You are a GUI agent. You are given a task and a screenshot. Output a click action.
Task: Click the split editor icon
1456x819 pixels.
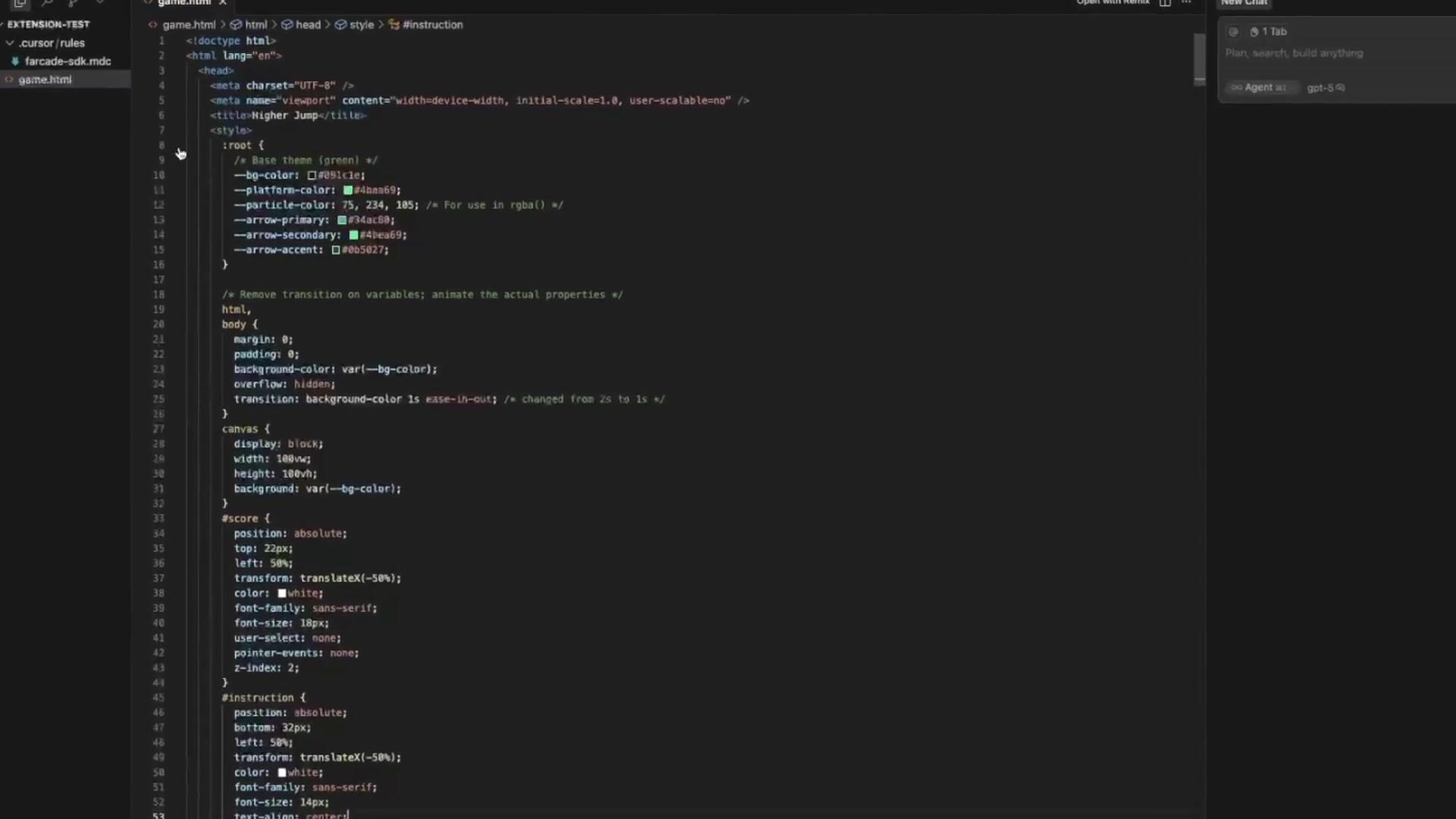(x=1165, y=3)
